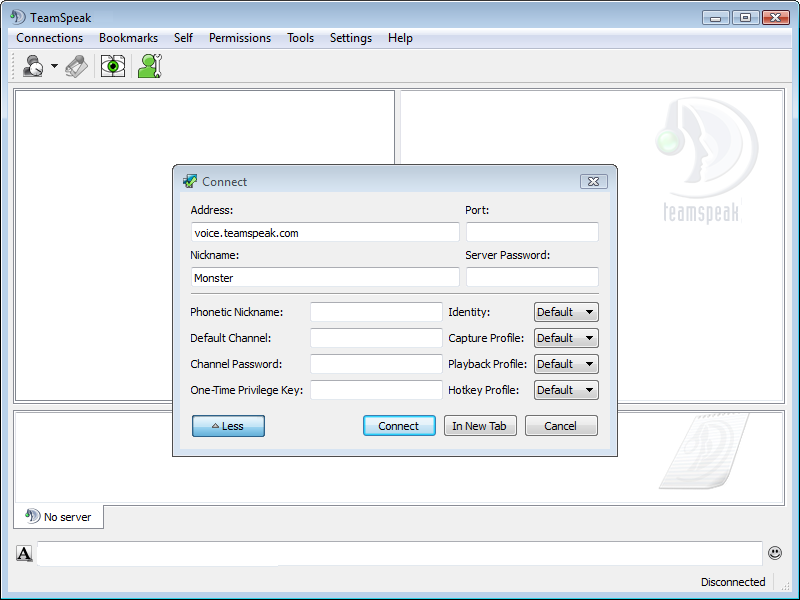Click the chat message input box
800x600 pixels.
399,554
